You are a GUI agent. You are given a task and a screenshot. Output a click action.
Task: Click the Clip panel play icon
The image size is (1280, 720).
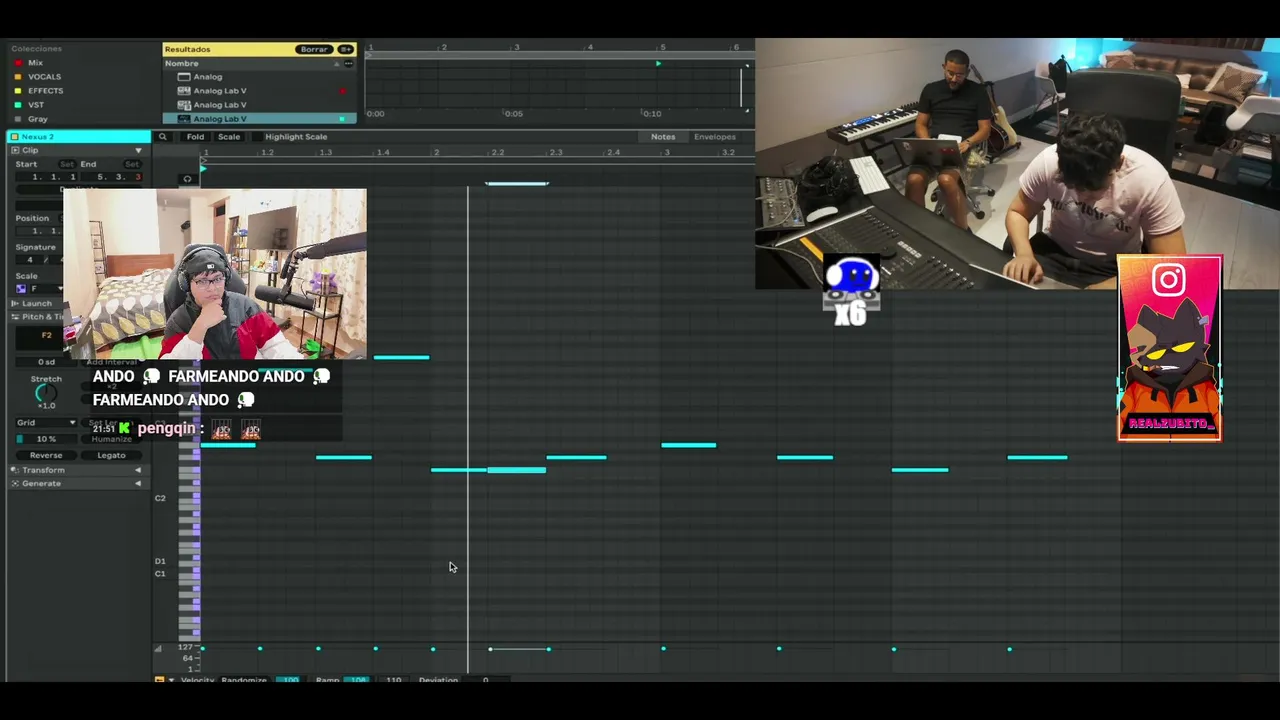(15, 150)
